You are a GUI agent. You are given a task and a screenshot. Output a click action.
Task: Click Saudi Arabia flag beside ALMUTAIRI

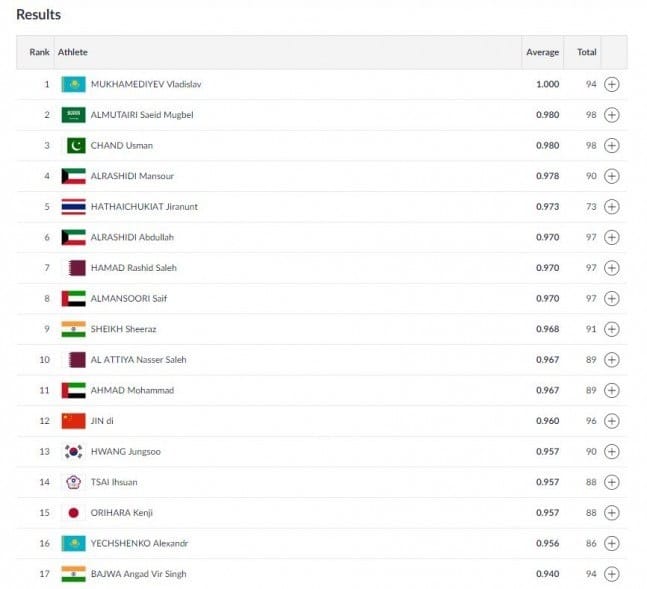[x=73, y=115]
